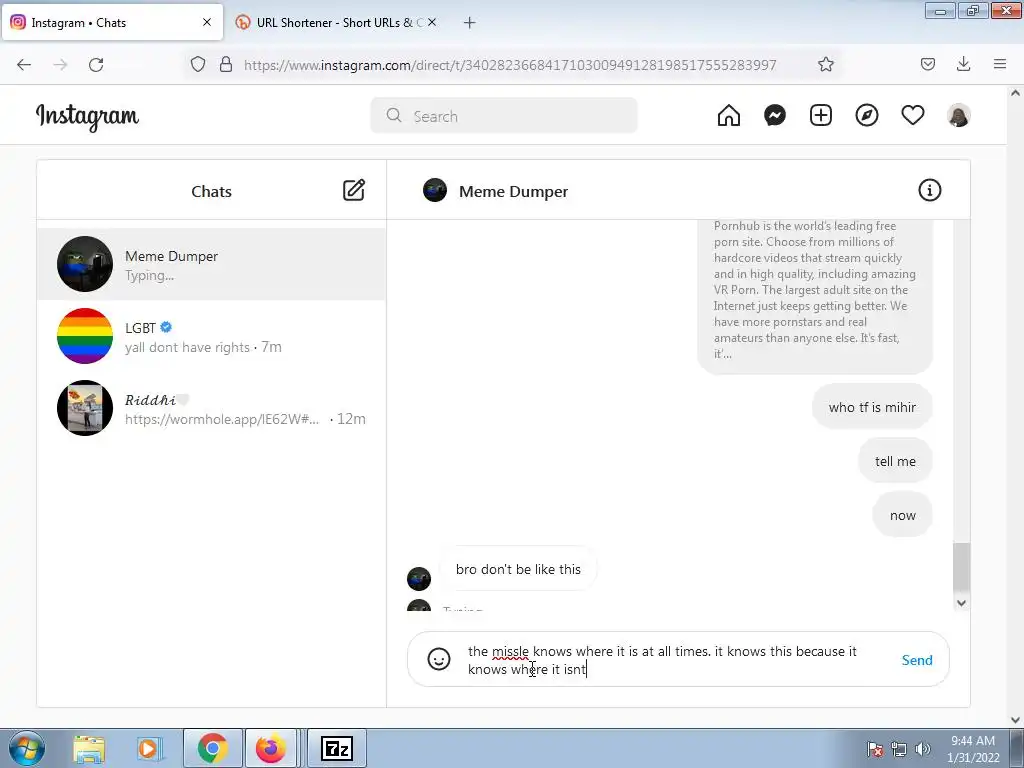Click the chat messages scrollbar thumb
Image resolution: width=1024 pixels, height=768 pixels.
(x=961, y=566)
